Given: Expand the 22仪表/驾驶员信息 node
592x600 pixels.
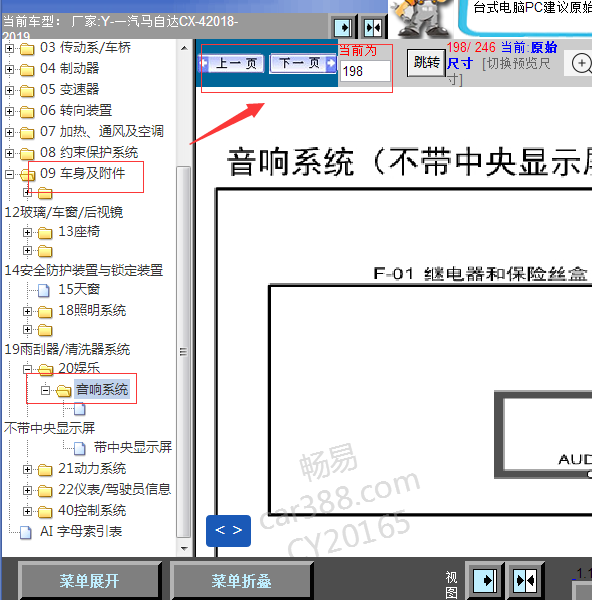Looking at the screenshot, I should [27, 491].
